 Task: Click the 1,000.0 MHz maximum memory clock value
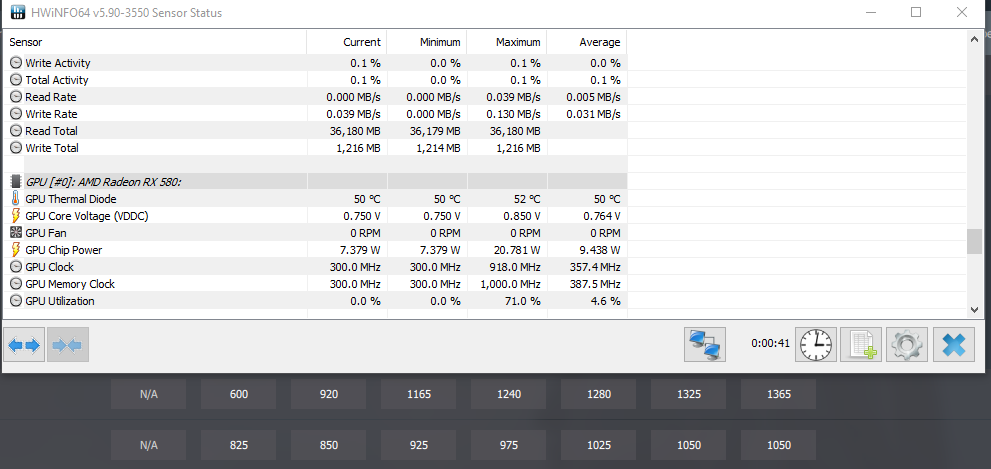coord(509,284)
